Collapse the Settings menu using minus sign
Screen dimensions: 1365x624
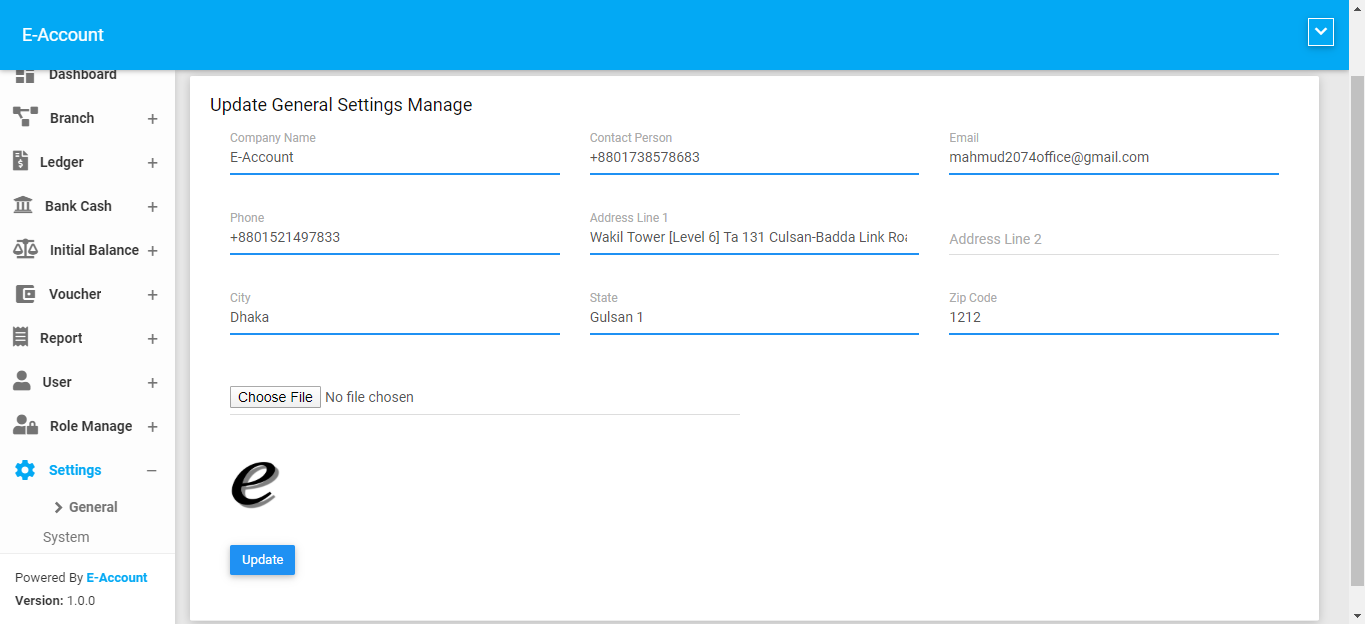tap(152, 471)
